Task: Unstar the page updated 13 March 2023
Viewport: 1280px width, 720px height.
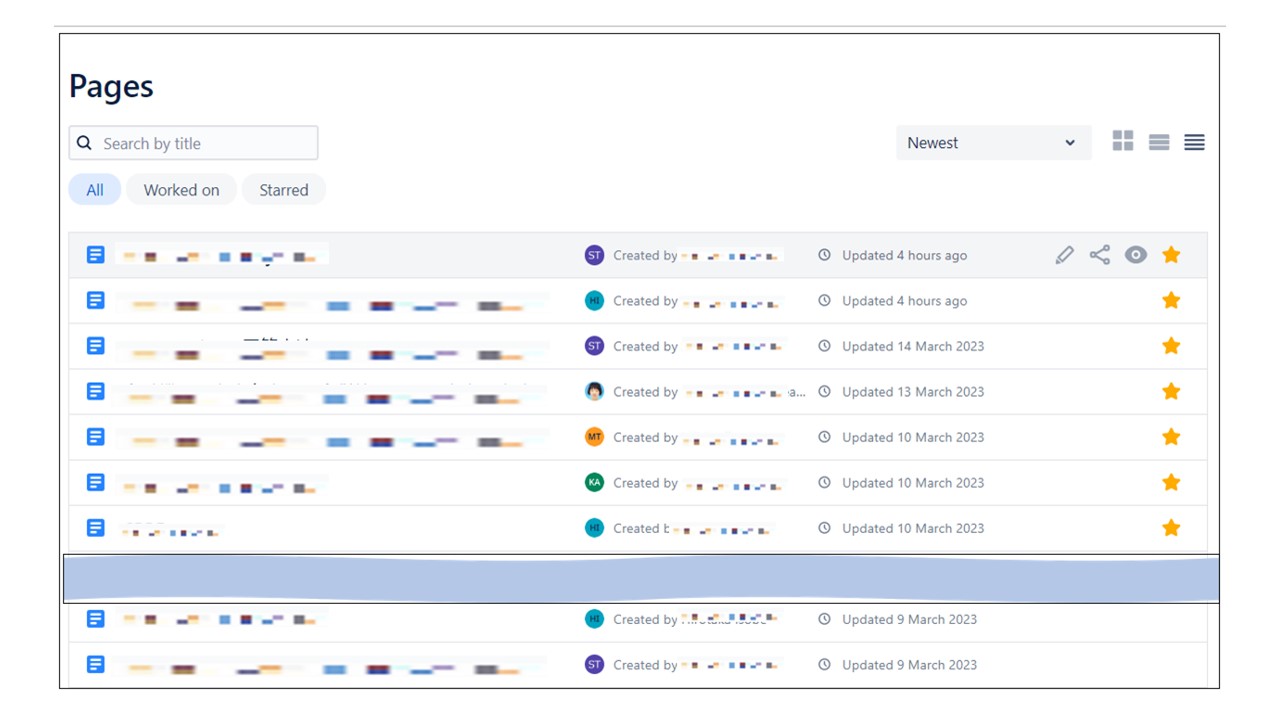Action: point(1171,392)
